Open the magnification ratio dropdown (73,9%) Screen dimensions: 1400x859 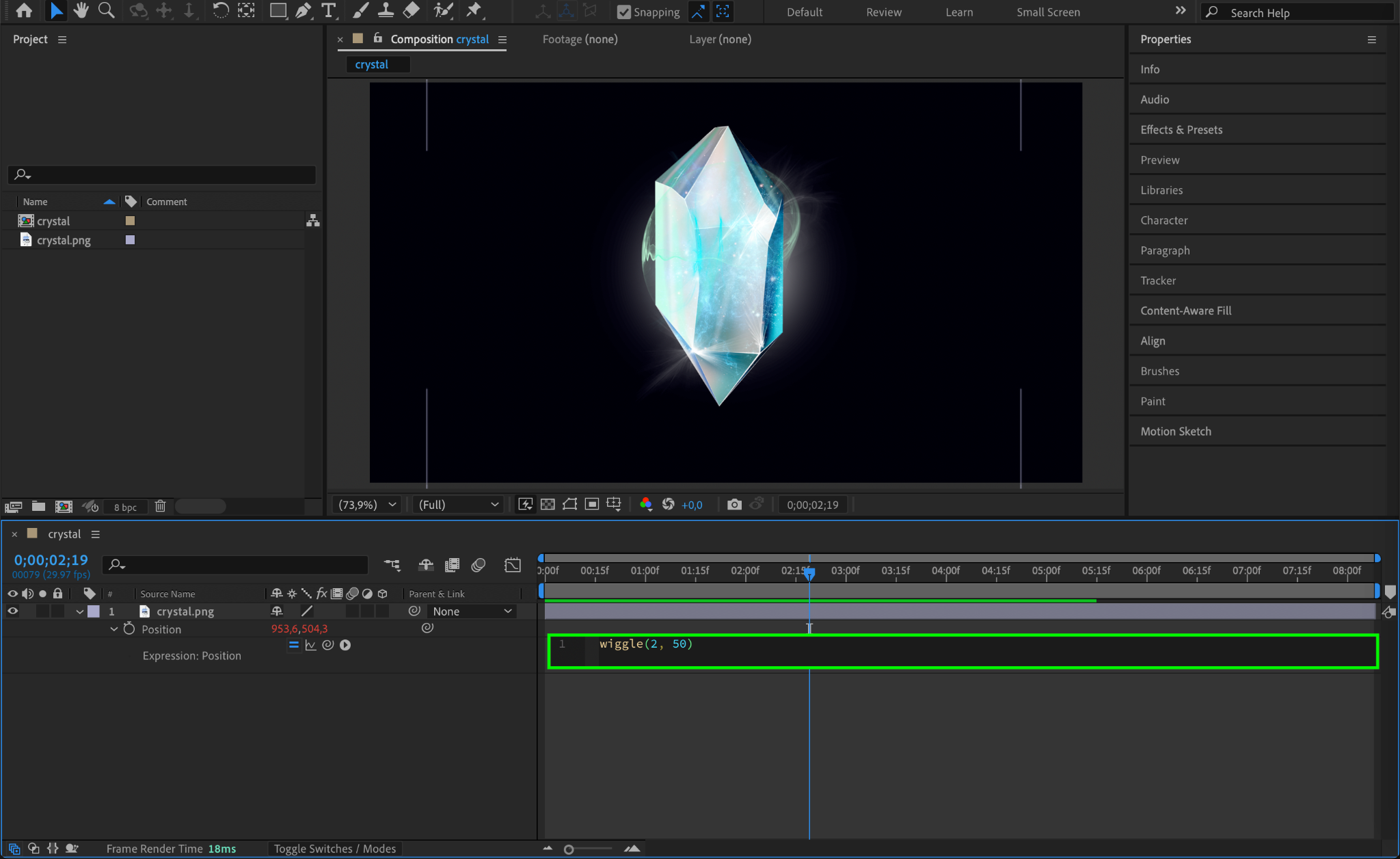(367, 505)
